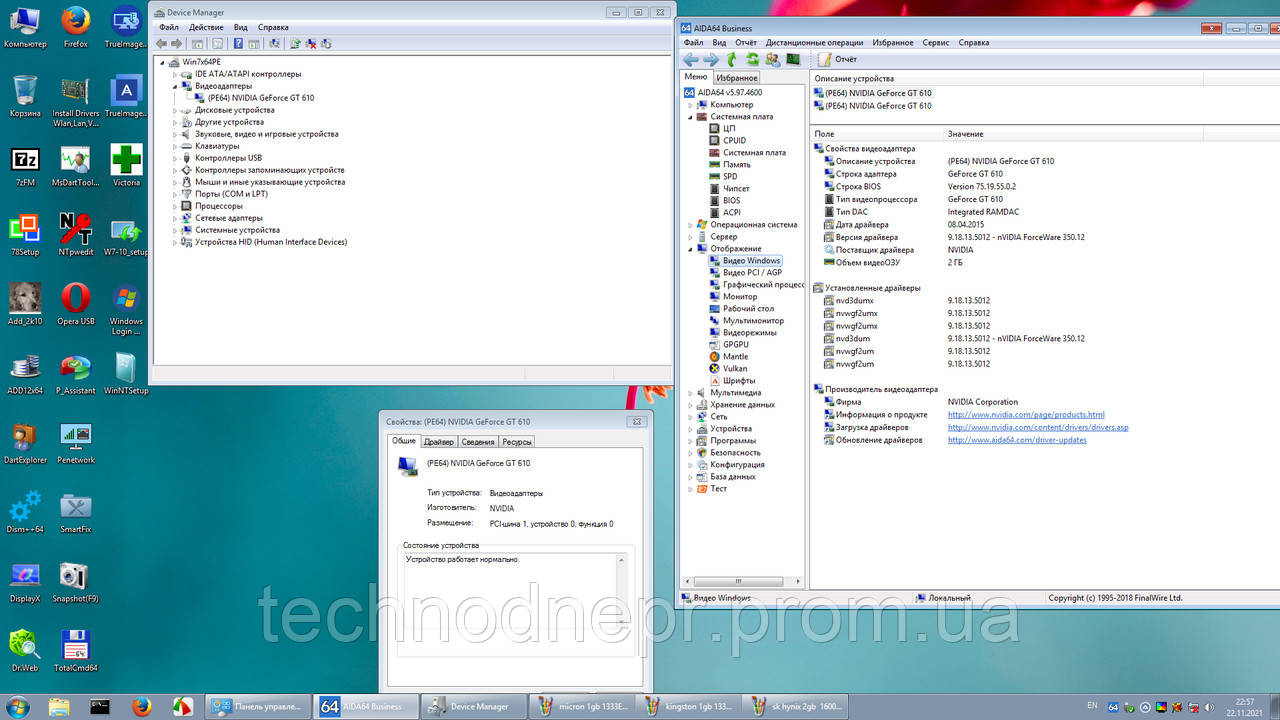Click AIDA64 green monitor toolbar icon
The image size is (1280, 720).
(793, 60)
